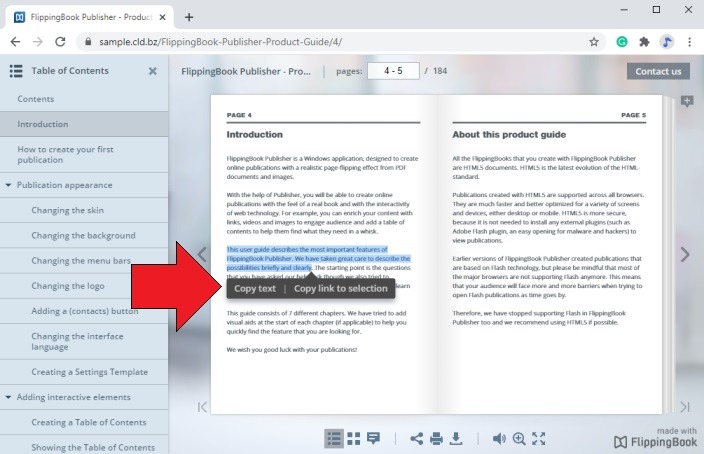
Task: Click Copy link to selection option
Action: click(341, 289)
